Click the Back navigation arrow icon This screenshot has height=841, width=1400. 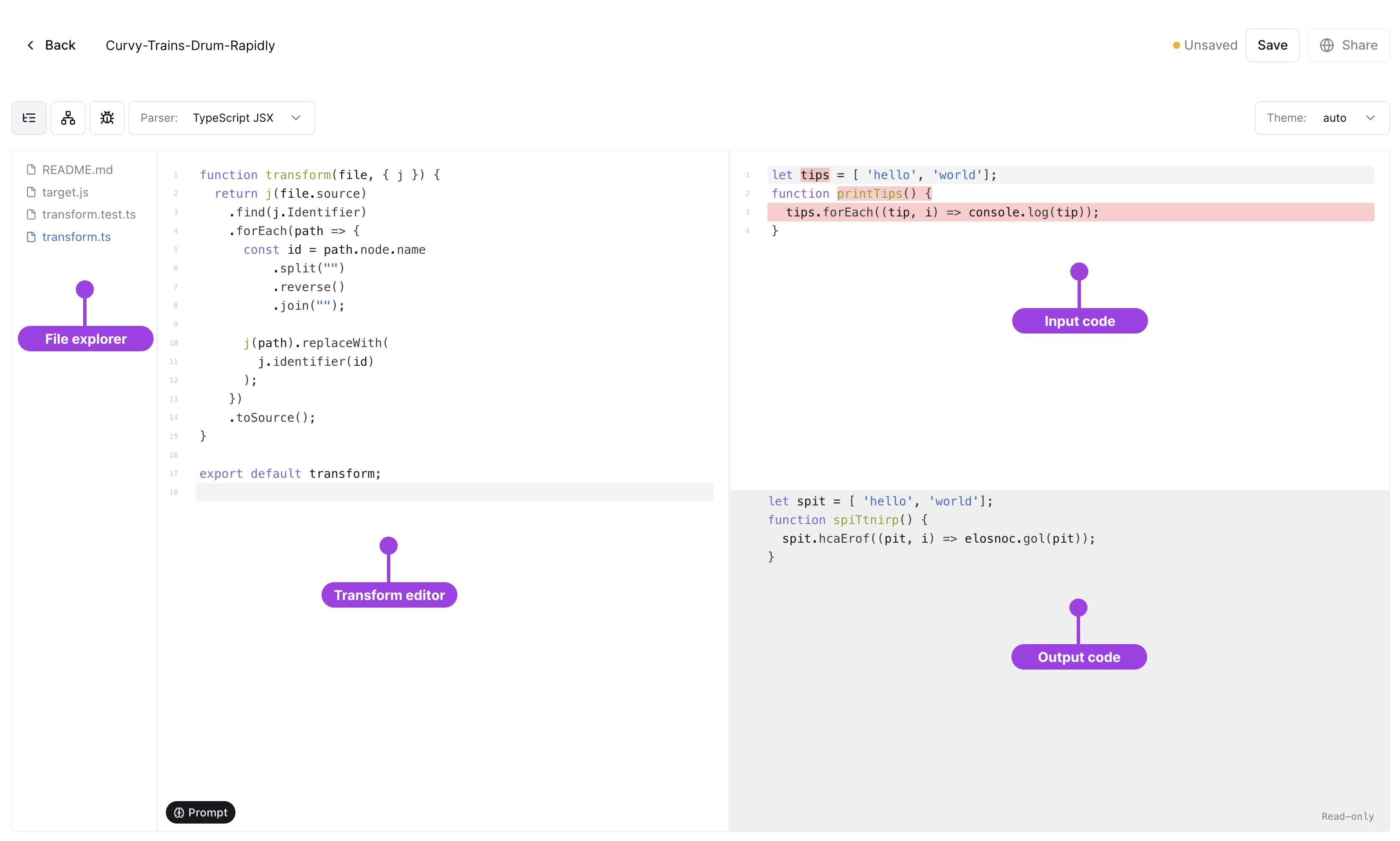pyautogui.click(x=29, y=45)
